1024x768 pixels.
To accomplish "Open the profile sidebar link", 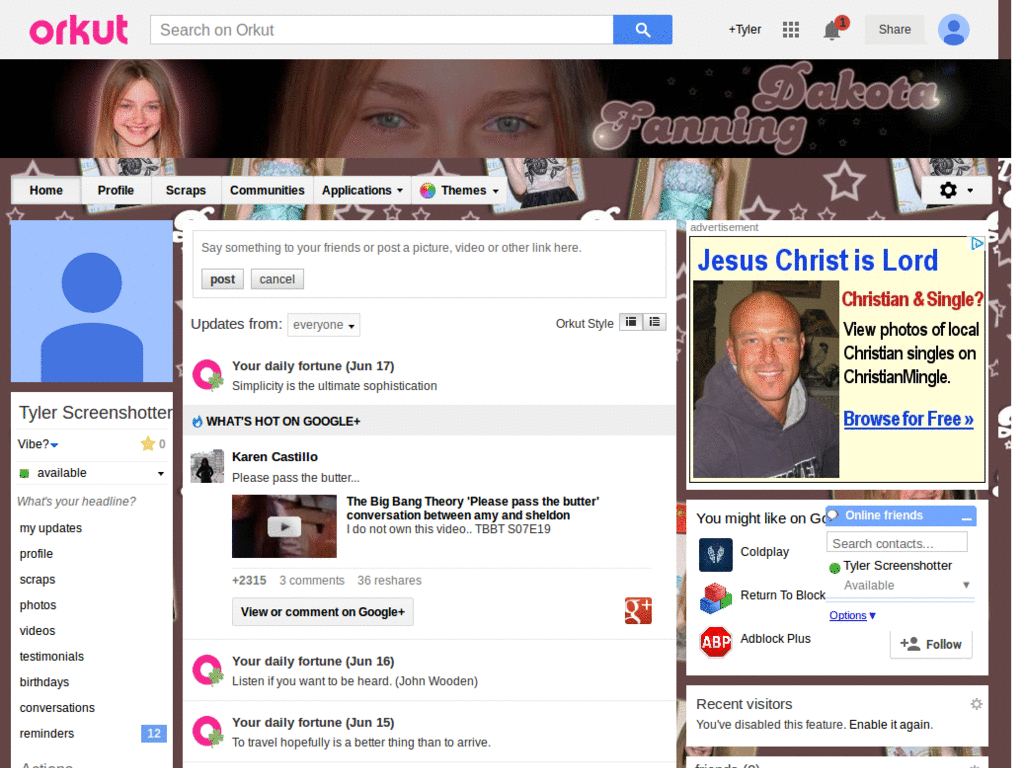I will click(36, 554).
